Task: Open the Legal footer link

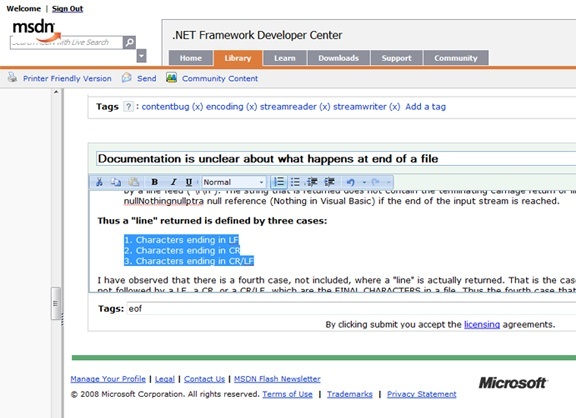Action: 165,379
